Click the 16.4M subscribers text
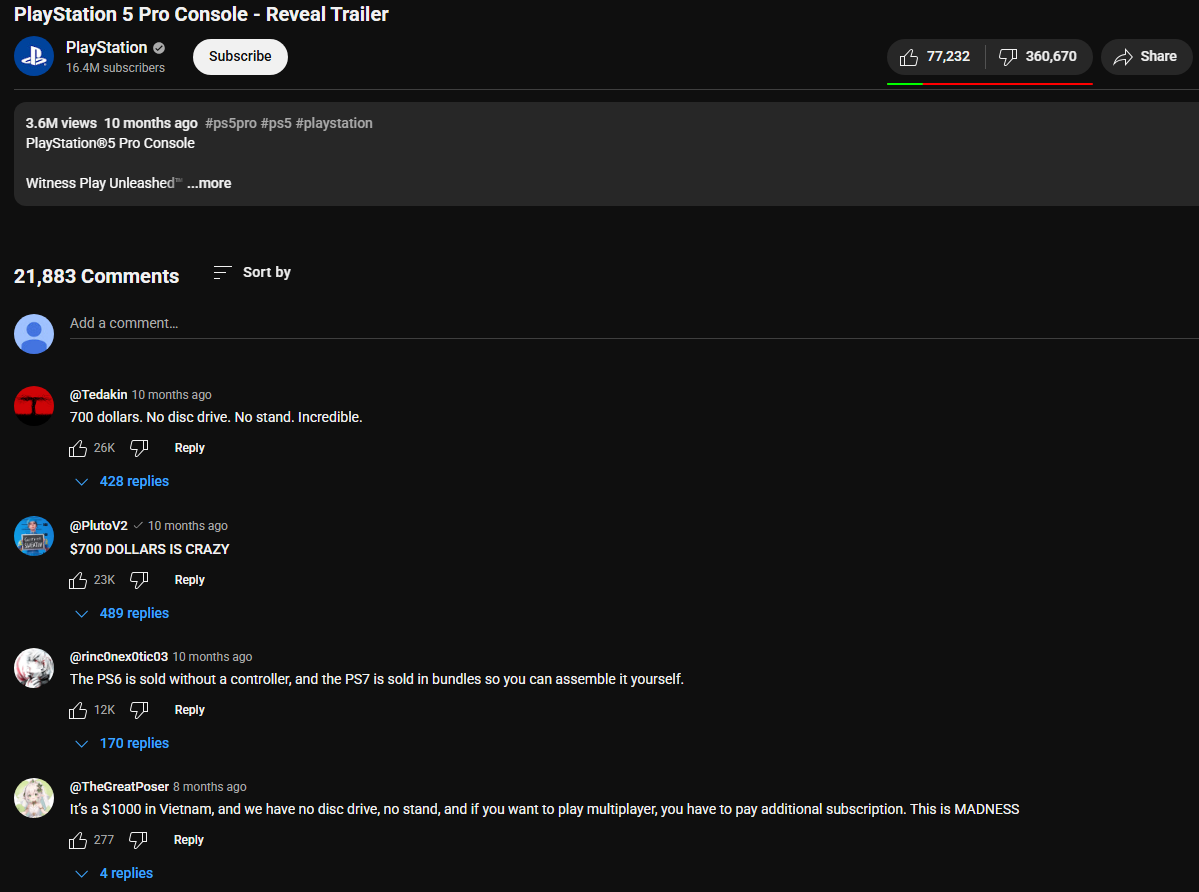This screenshot has height=892, width=1199. pos(115,68)
